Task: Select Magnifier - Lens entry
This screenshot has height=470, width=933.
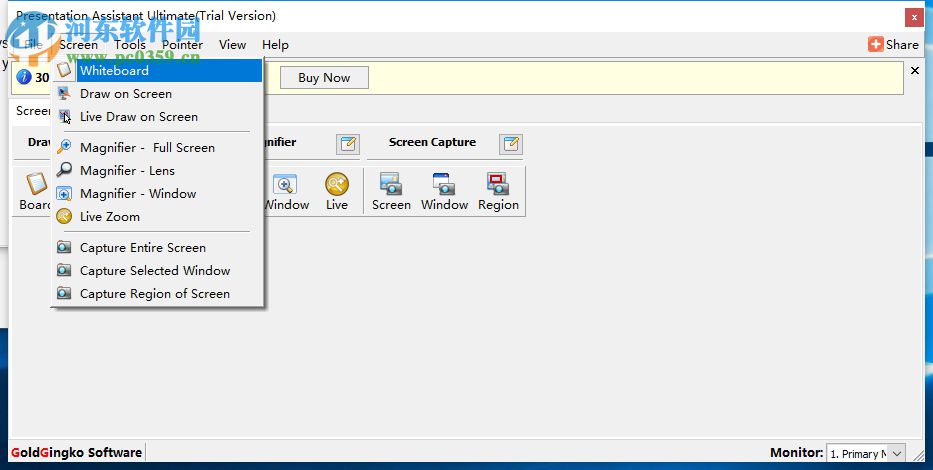Action: coord(158,171)
